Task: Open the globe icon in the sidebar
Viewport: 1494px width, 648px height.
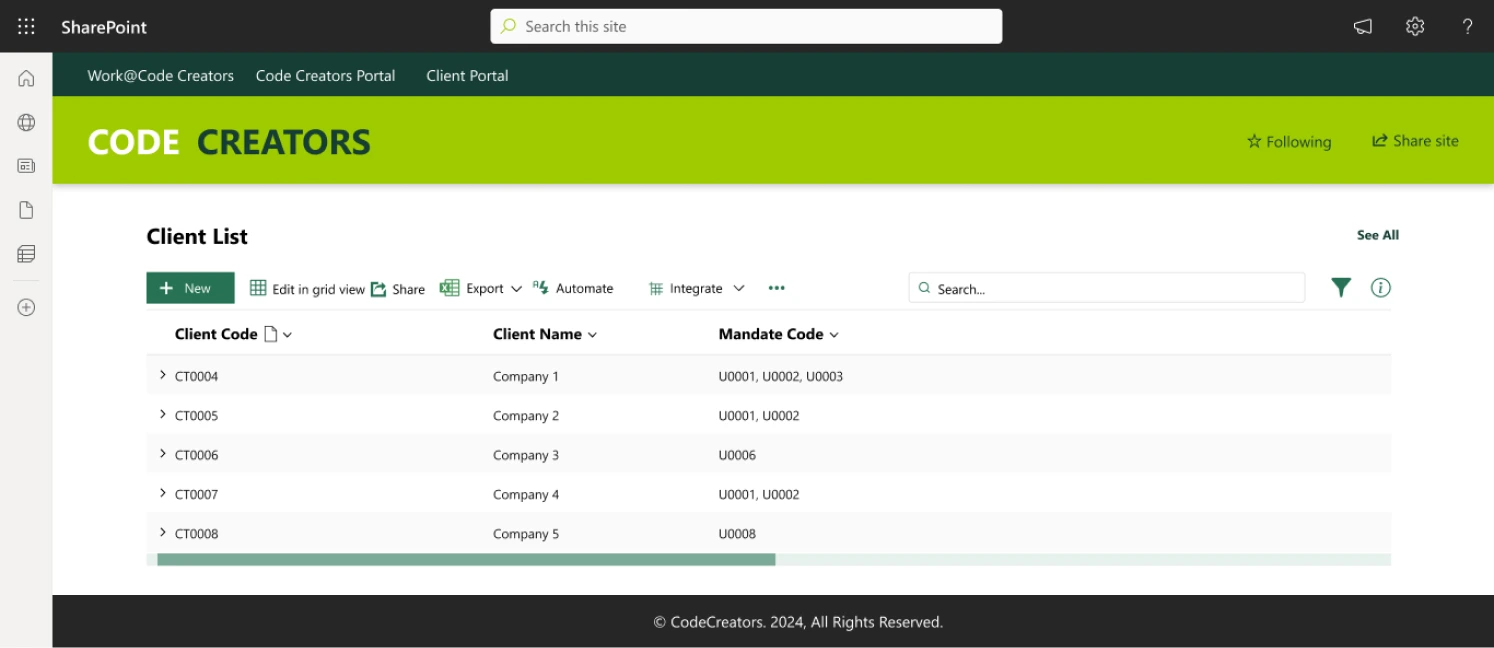Action: [25, 121]
